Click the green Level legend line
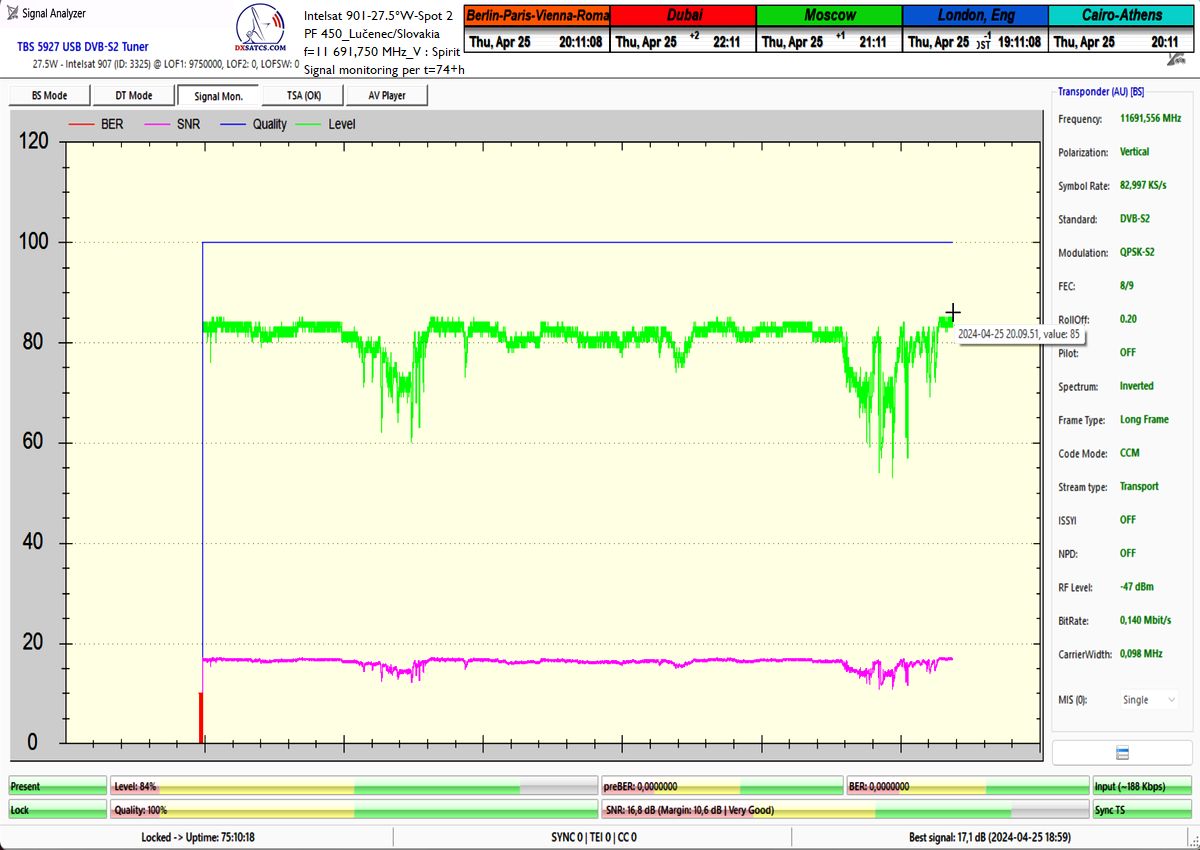 309,124
